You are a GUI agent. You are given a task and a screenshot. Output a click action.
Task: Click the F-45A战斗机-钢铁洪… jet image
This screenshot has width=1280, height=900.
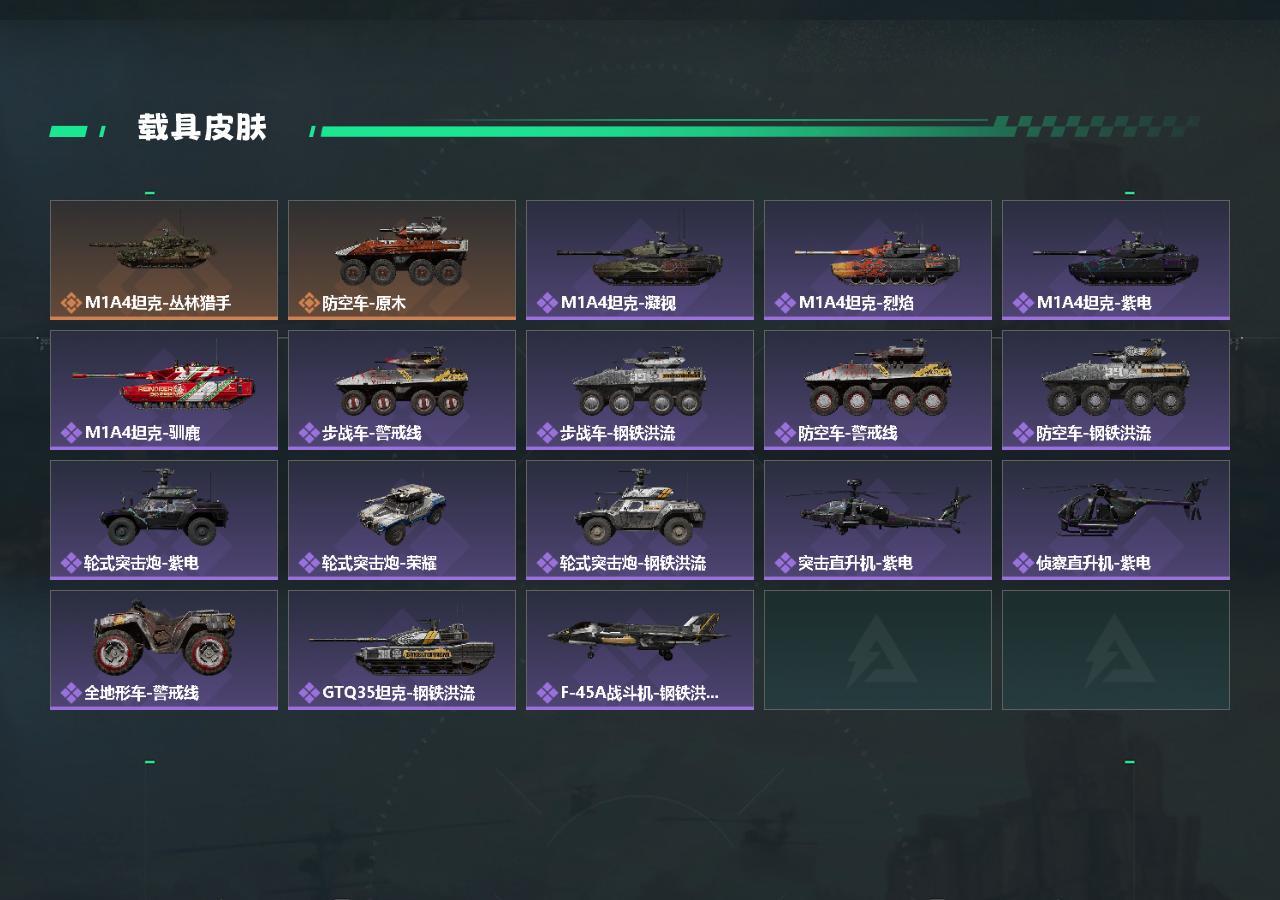pos(640,635)
